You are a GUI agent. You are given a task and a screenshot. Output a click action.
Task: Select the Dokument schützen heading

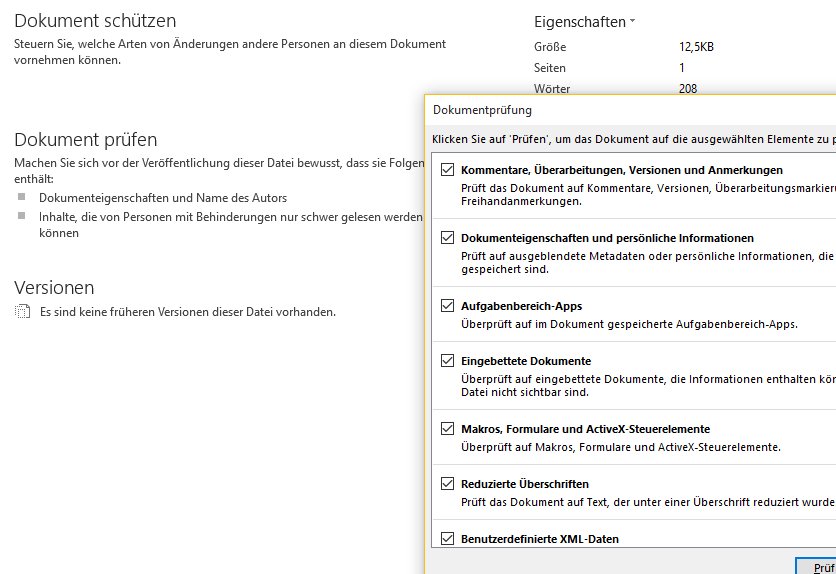pyautogui.click(x=95, y=21)
